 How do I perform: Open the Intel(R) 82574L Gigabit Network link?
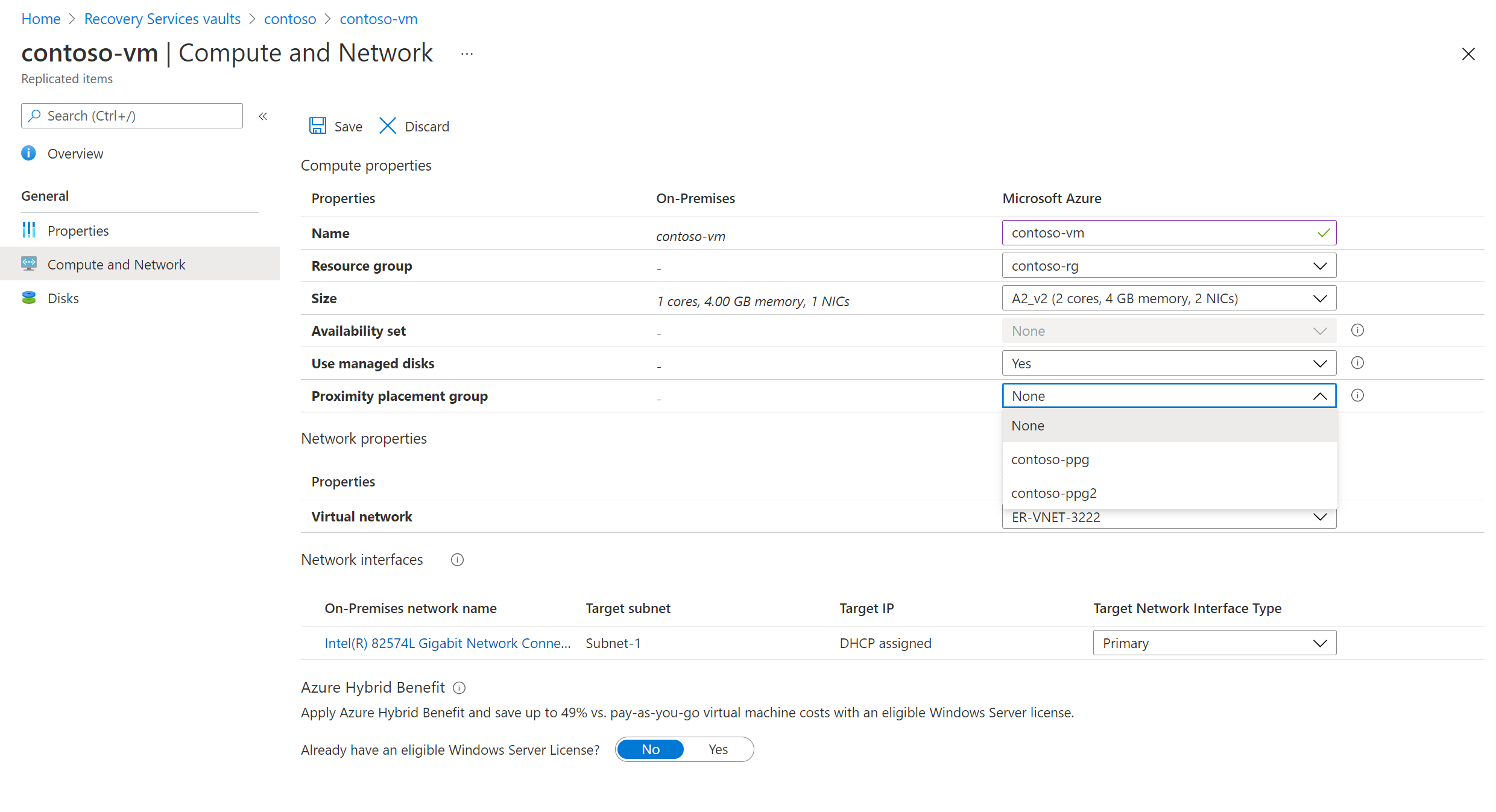(x=447, y=643)
